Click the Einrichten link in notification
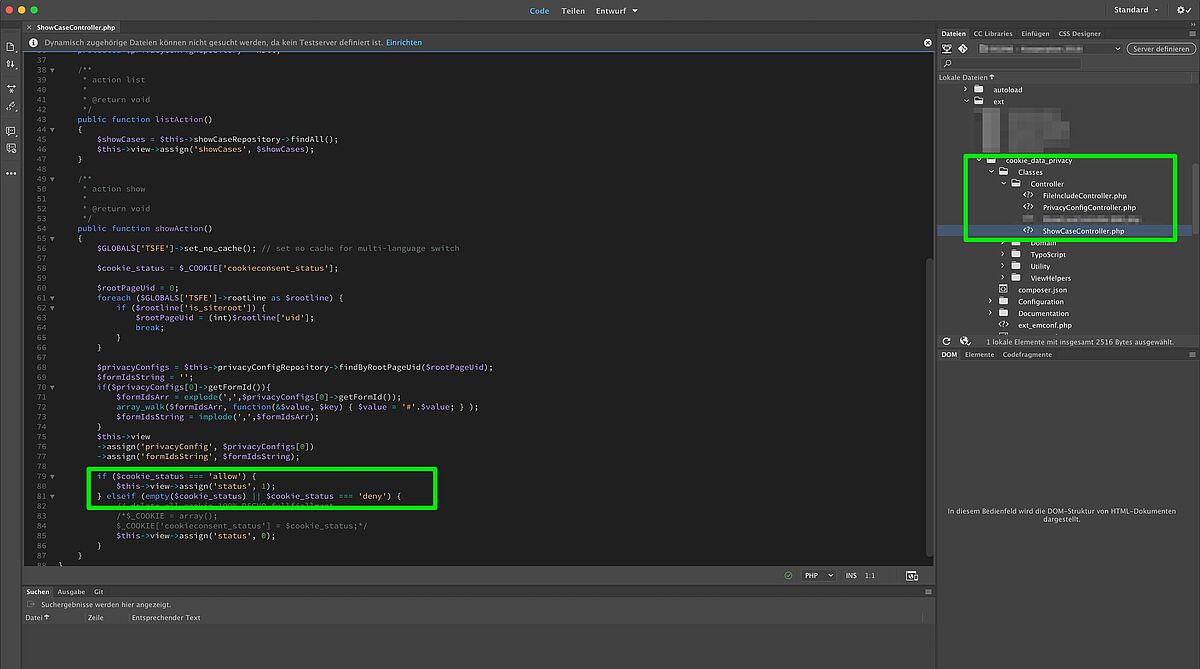 tap(404, 43)
